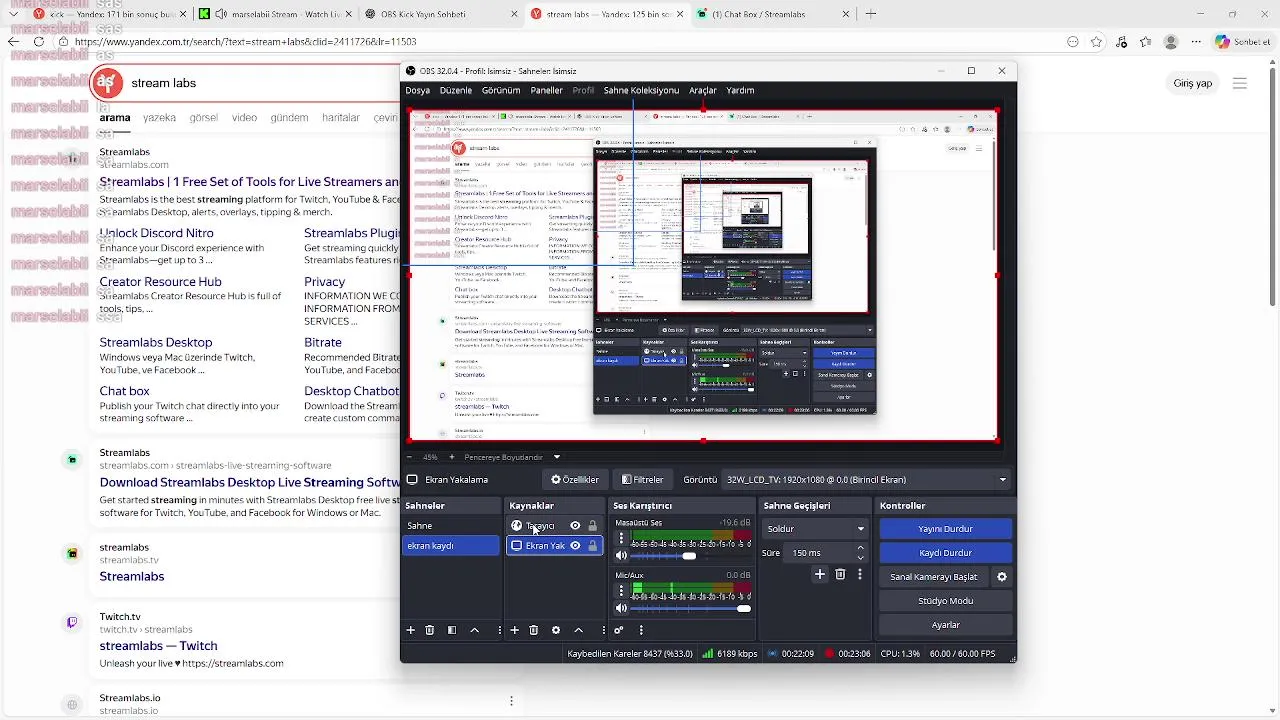Open the audio mixer's bottom three-dot menu

641,630
